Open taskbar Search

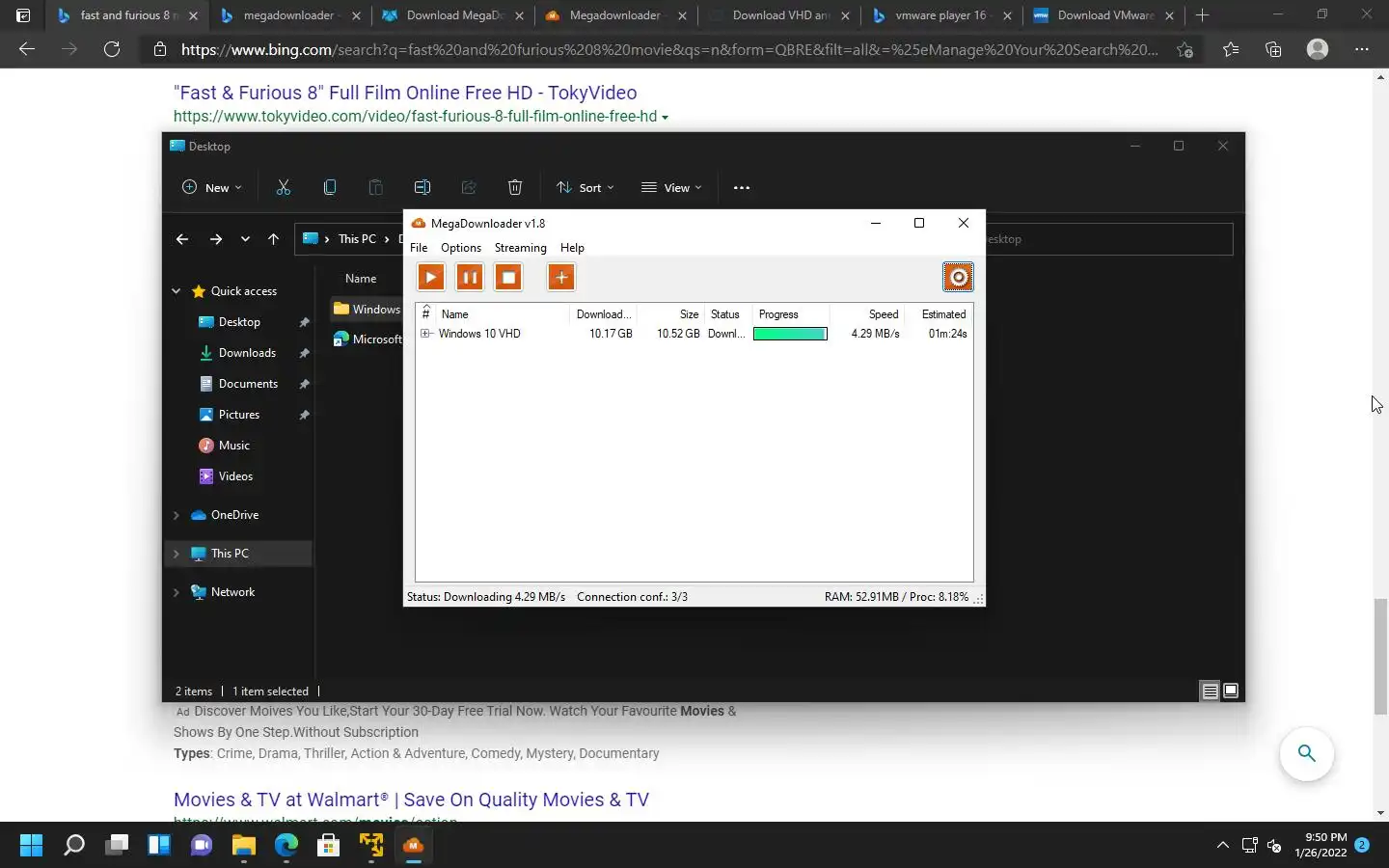(74, 846)
